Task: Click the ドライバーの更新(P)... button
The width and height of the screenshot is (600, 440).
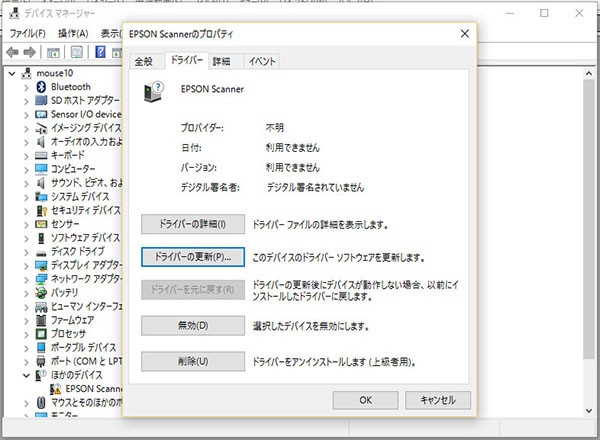Action: 193,257
